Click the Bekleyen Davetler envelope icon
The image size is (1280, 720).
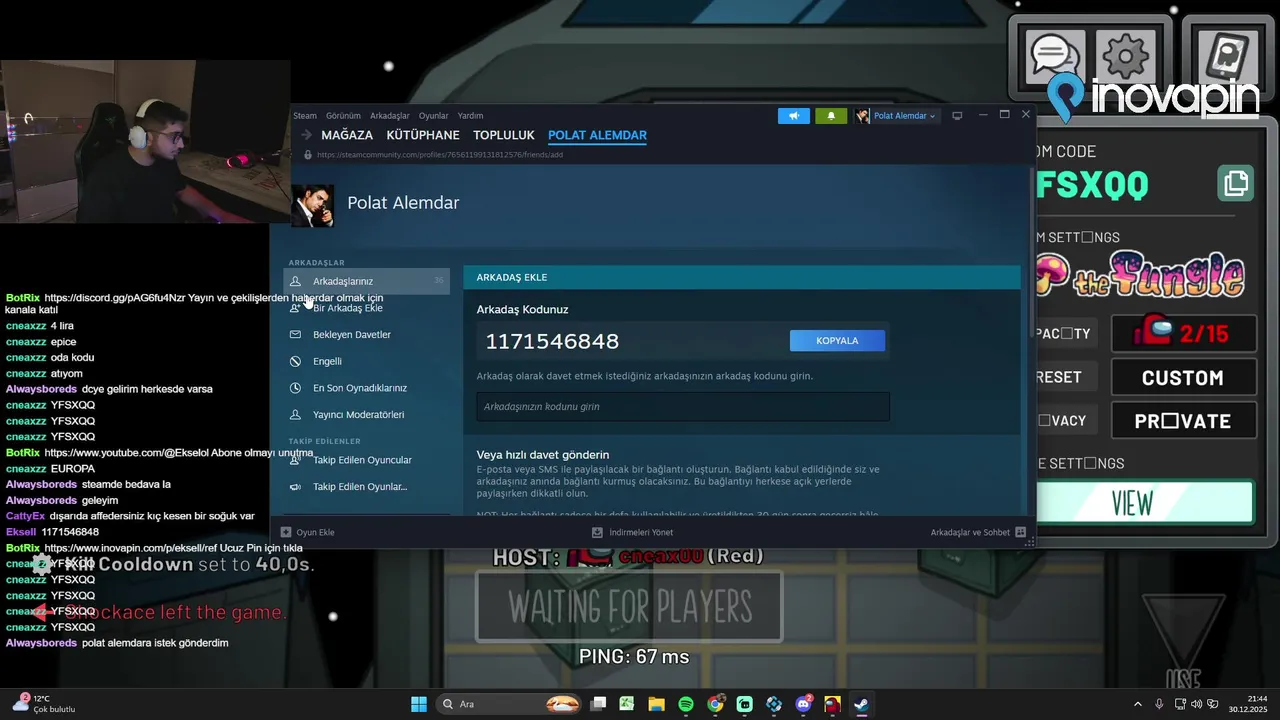(x=295, y=335)
